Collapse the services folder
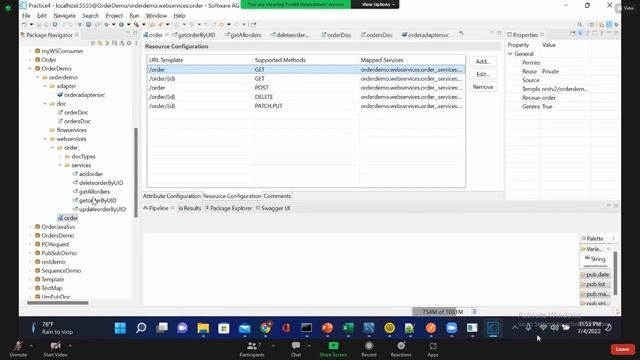The height and width of the screenshot is (360, 640). click(x=60, y=165)
